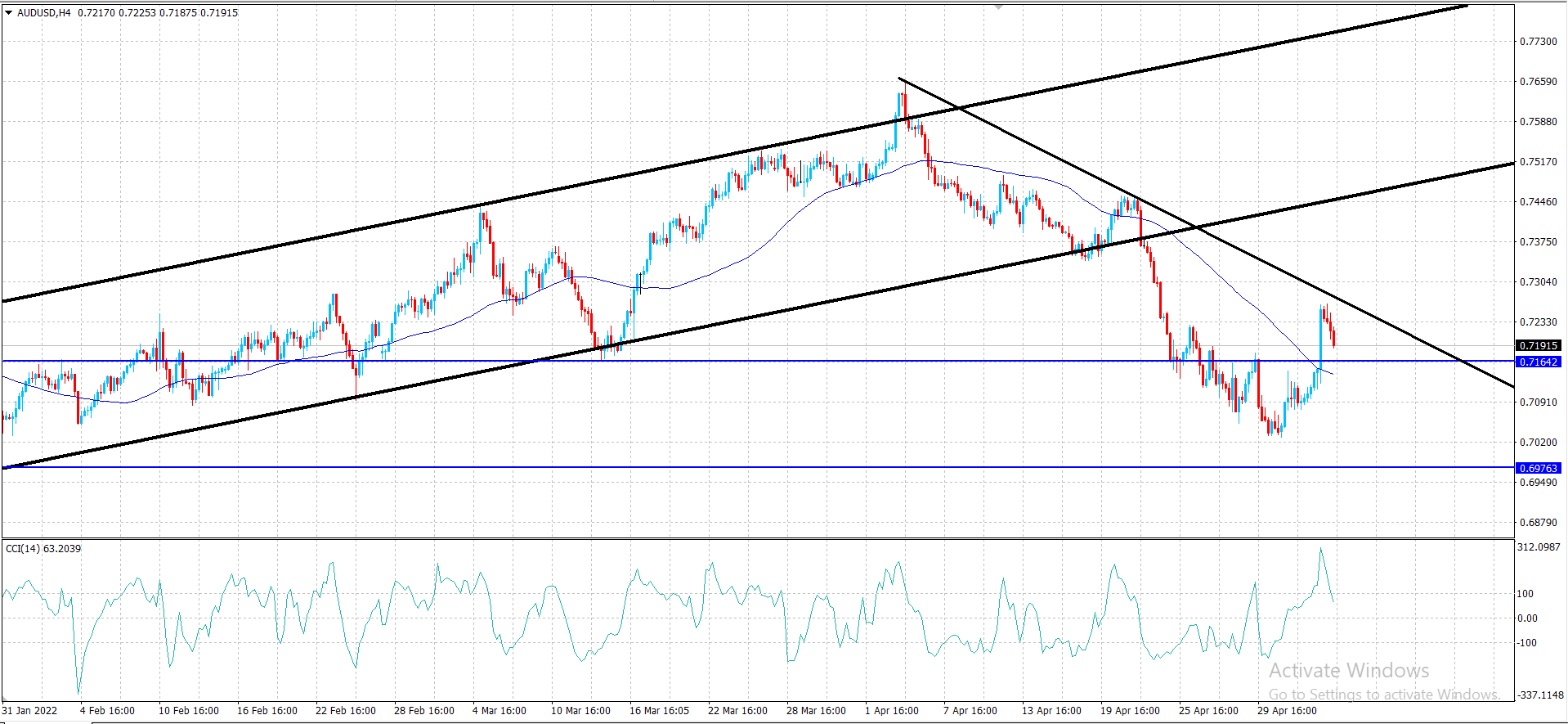Viewport: 1568px width, 724px height.
Task: Click the 0.75170 price scale value
Action: (1538, 161)
